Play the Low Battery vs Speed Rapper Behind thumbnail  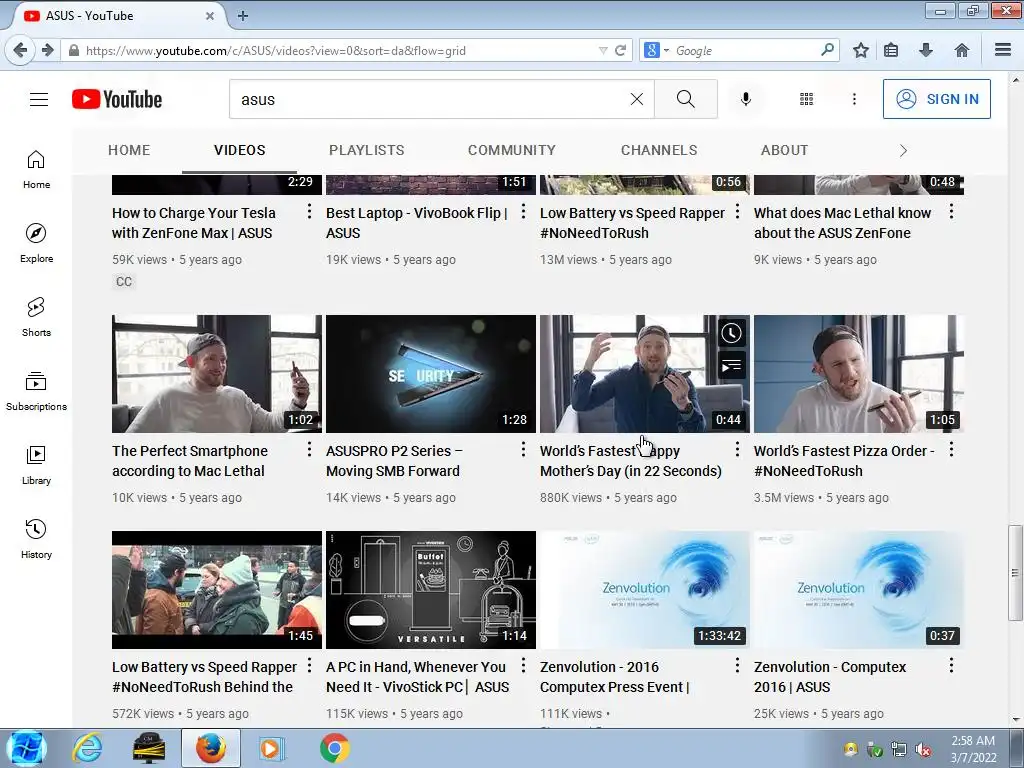(x=217, y=590)
